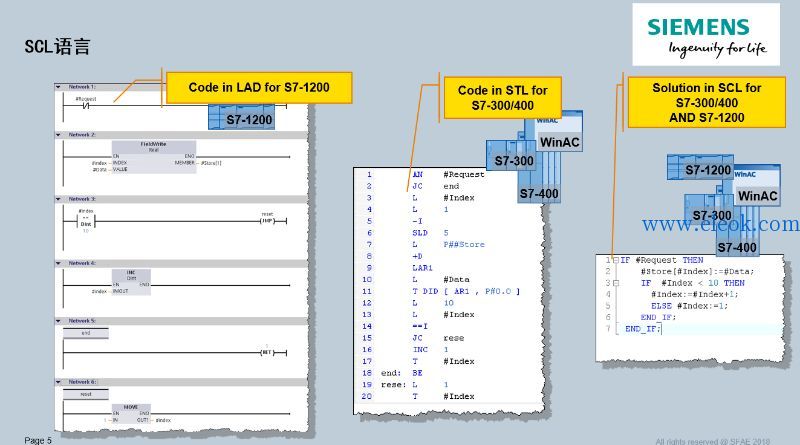Click the S7-300 badge above the STL code

(511, 156)
